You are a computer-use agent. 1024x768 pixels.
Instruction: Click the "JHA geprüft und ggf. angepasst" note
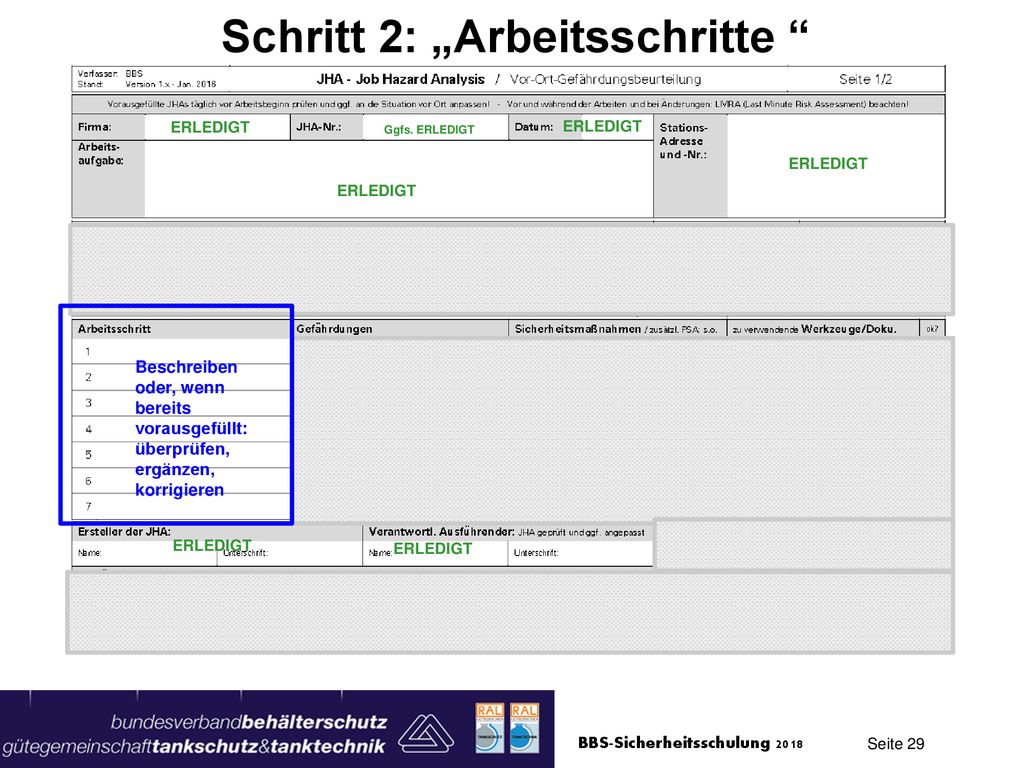(581, 533)
